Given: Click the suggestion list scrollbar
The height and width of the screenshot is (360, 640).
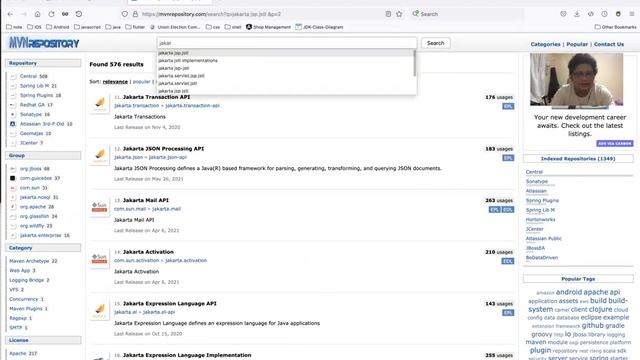Looking at the screenshot, I should [x=415, y=64].
